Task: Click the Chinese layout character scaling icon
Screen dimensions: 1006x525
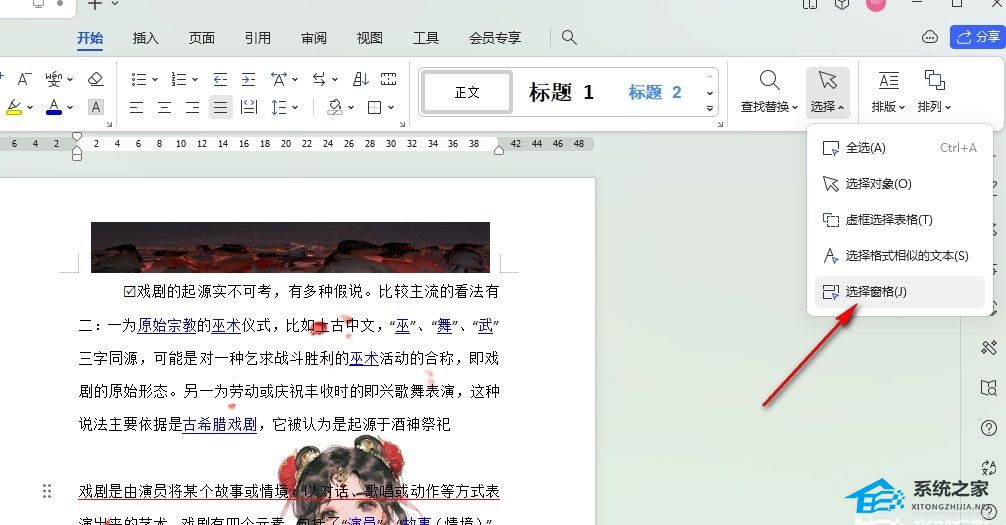Action: (278, 79)
